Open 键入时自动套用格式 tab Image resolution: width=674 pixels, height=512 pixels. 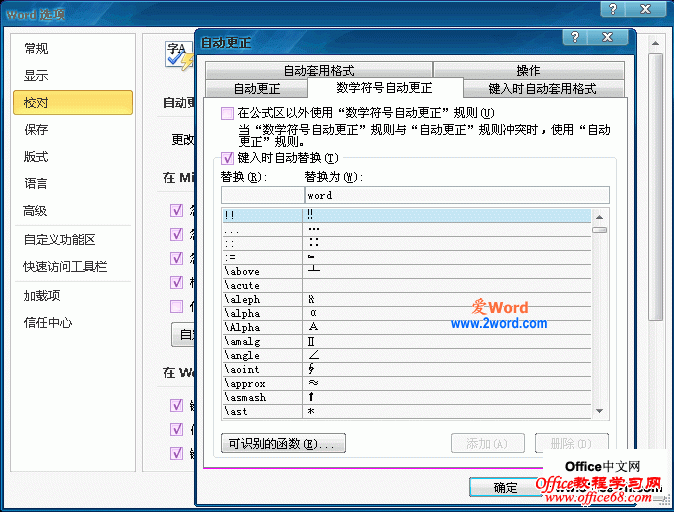pyautogui.click(x=543, y=89)
